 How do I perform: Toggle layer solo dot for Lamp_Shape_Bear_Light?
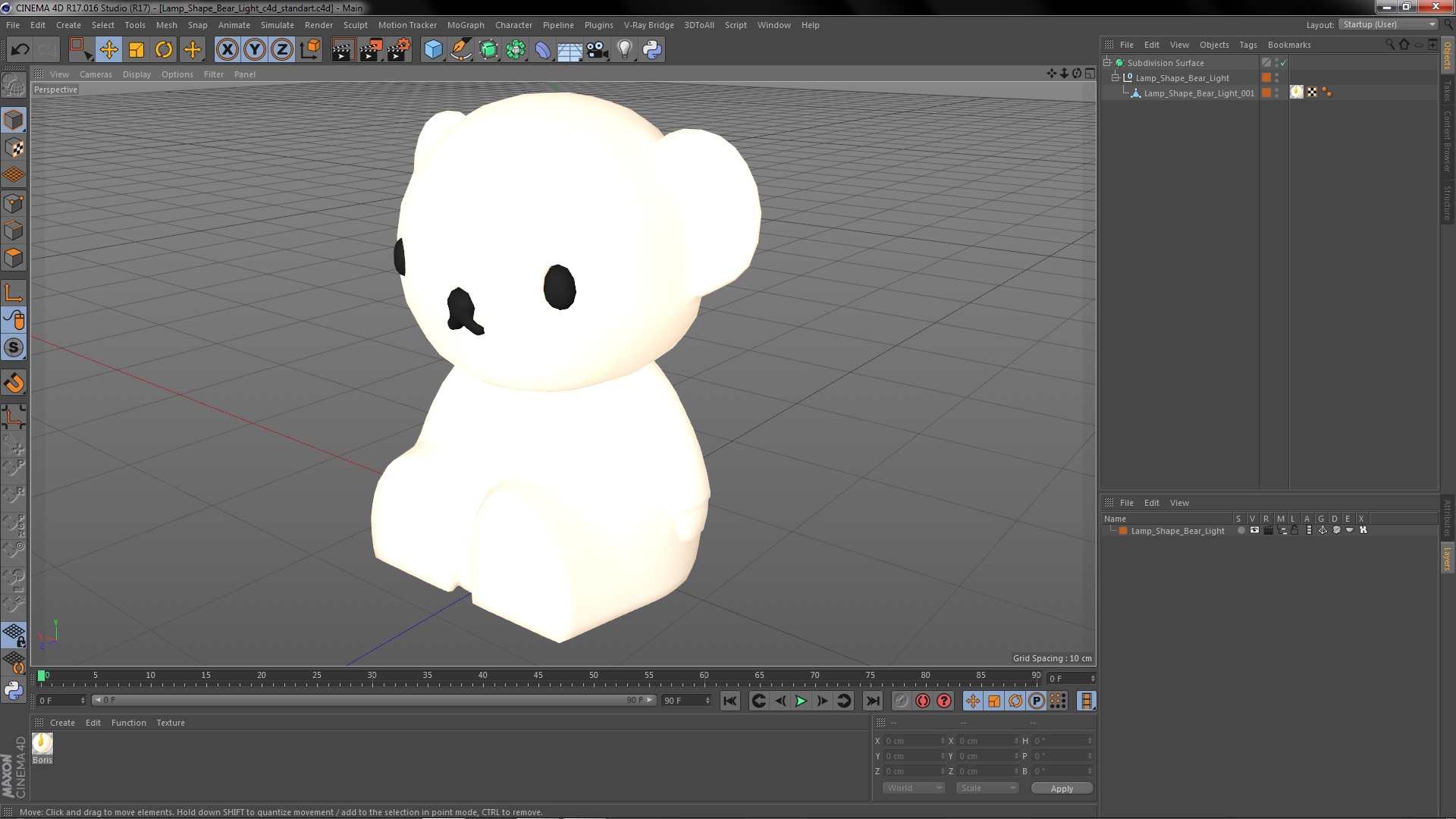pos(1241,530)
